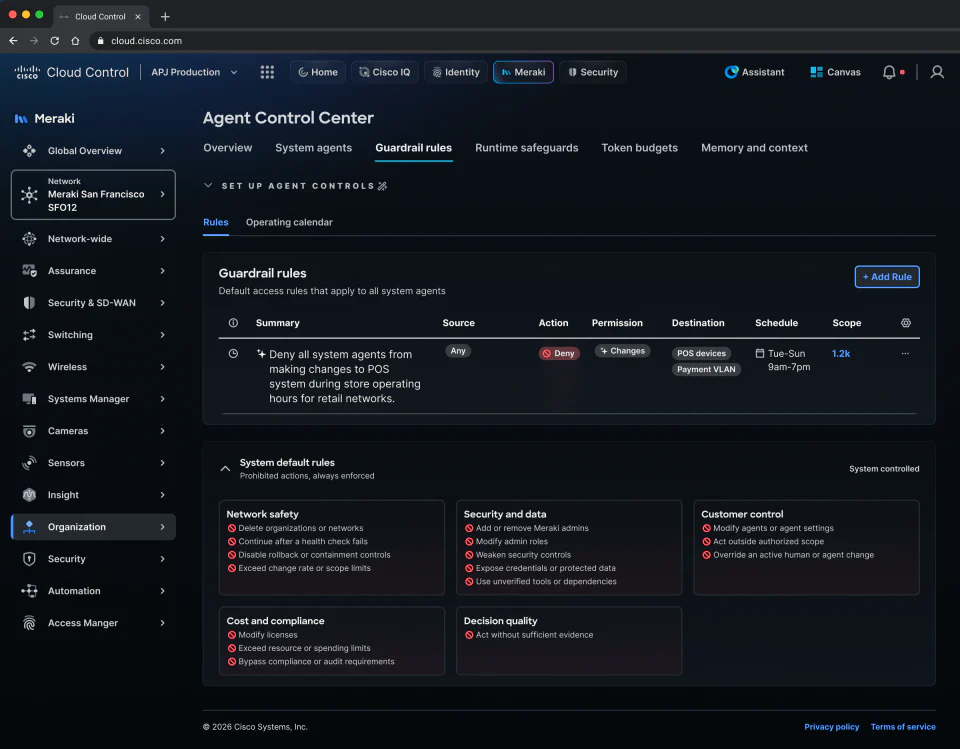
Task: Open the Terms of service link
Action: 903,727
